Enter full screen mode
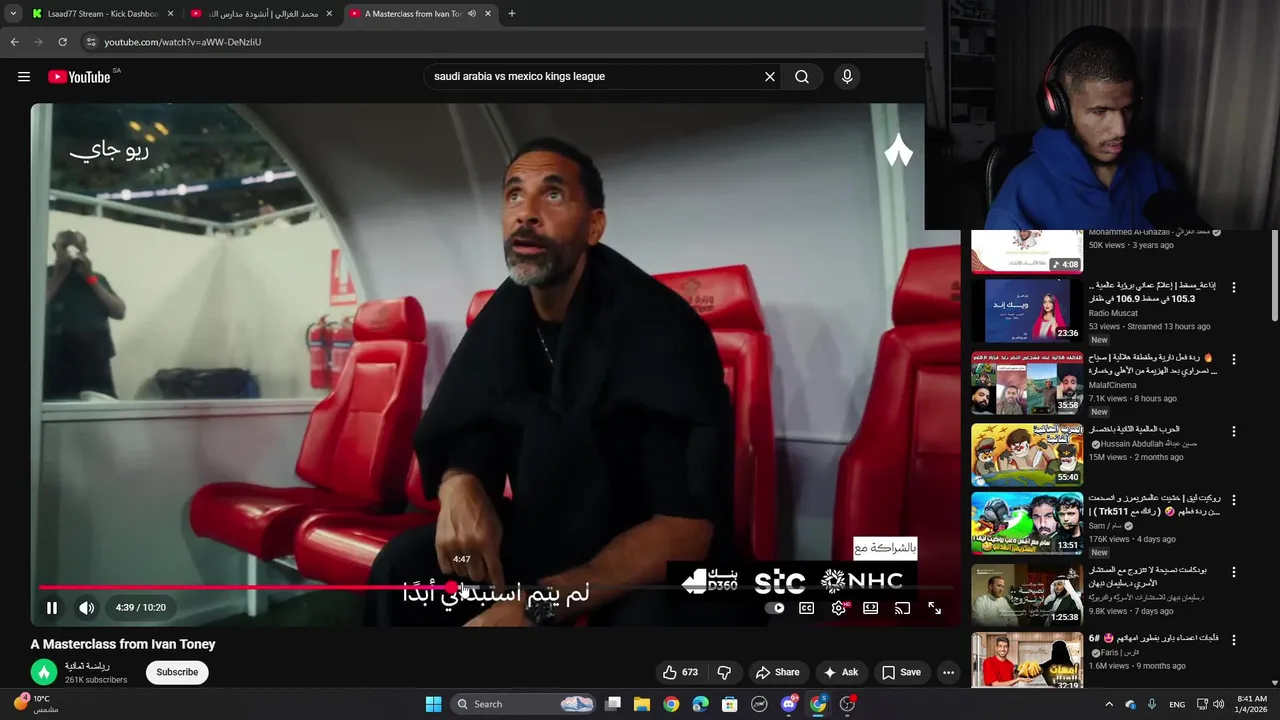 [x=934, y=608]
